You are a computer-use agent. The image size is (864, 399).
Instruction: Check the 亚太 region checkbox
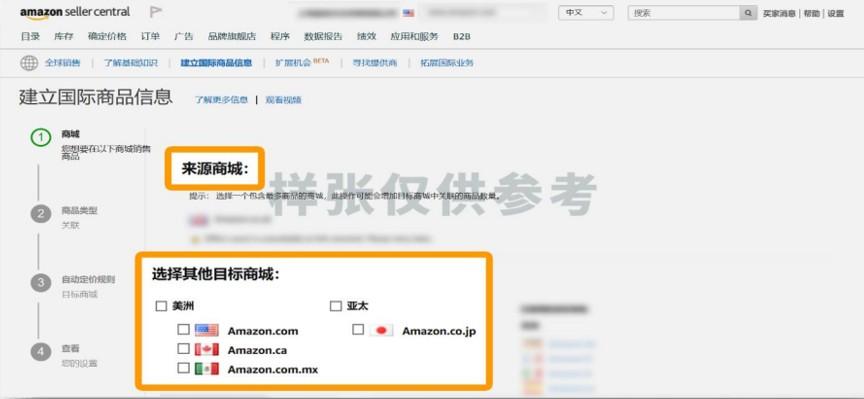tap(336, 306)
